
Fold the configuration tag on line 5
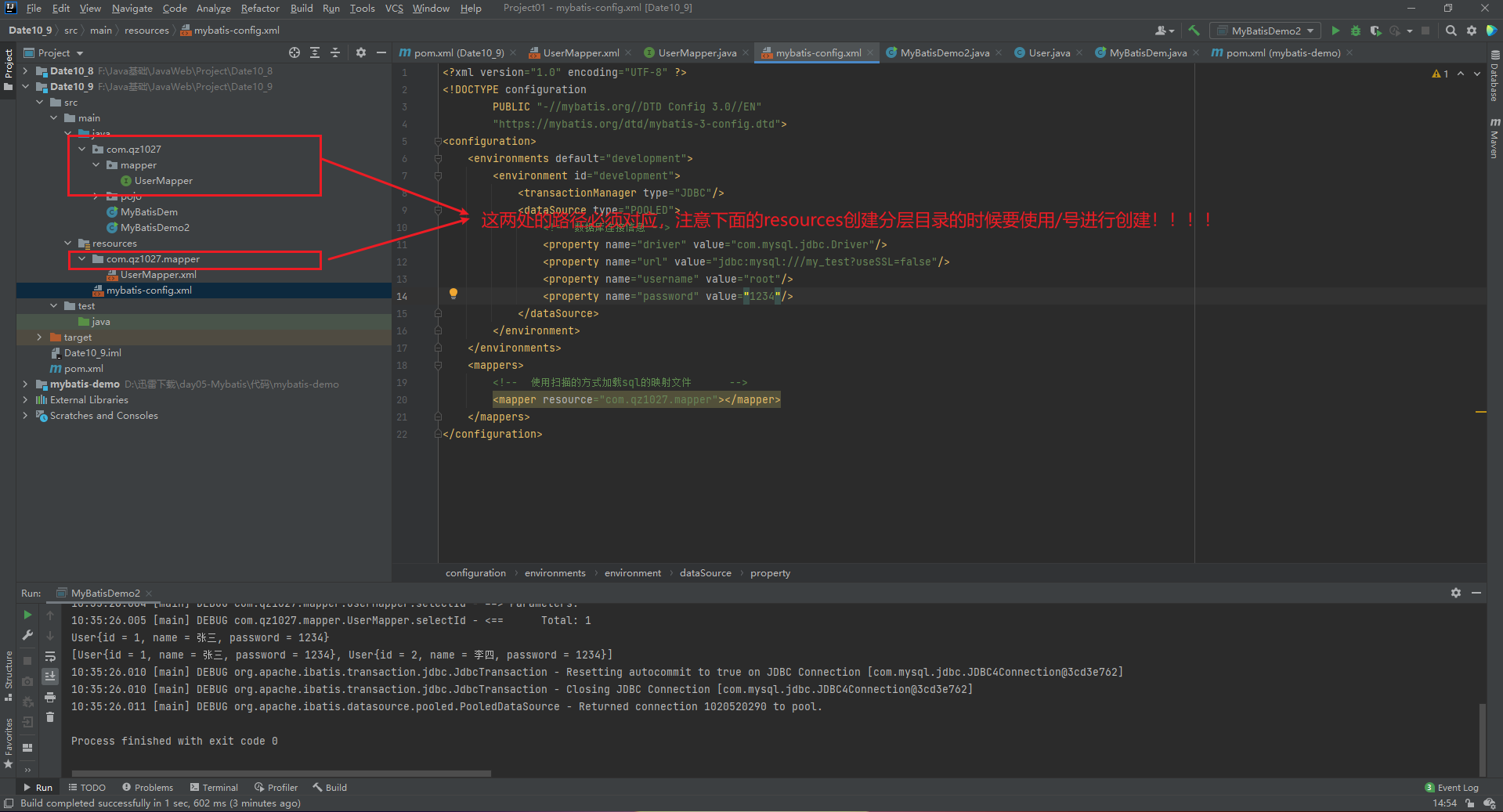(x=438, y=142)
